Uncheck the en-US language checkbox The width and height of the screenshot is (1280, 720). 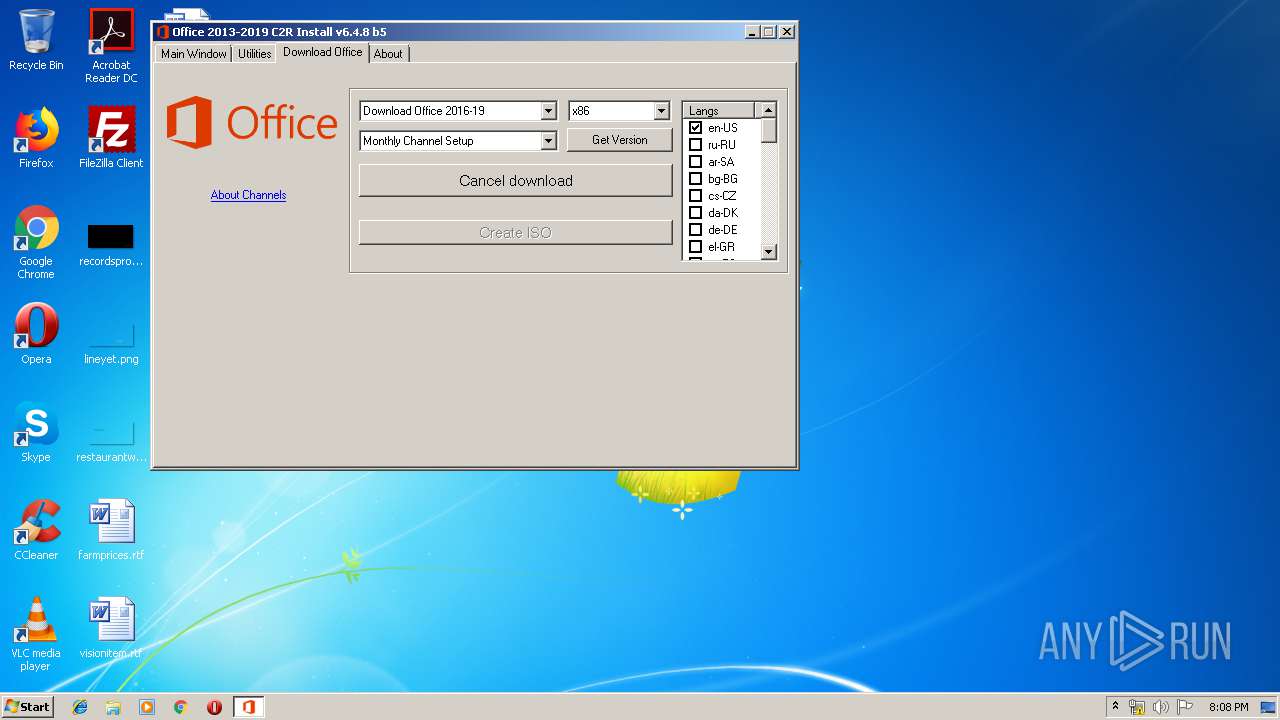coord(696,128)
